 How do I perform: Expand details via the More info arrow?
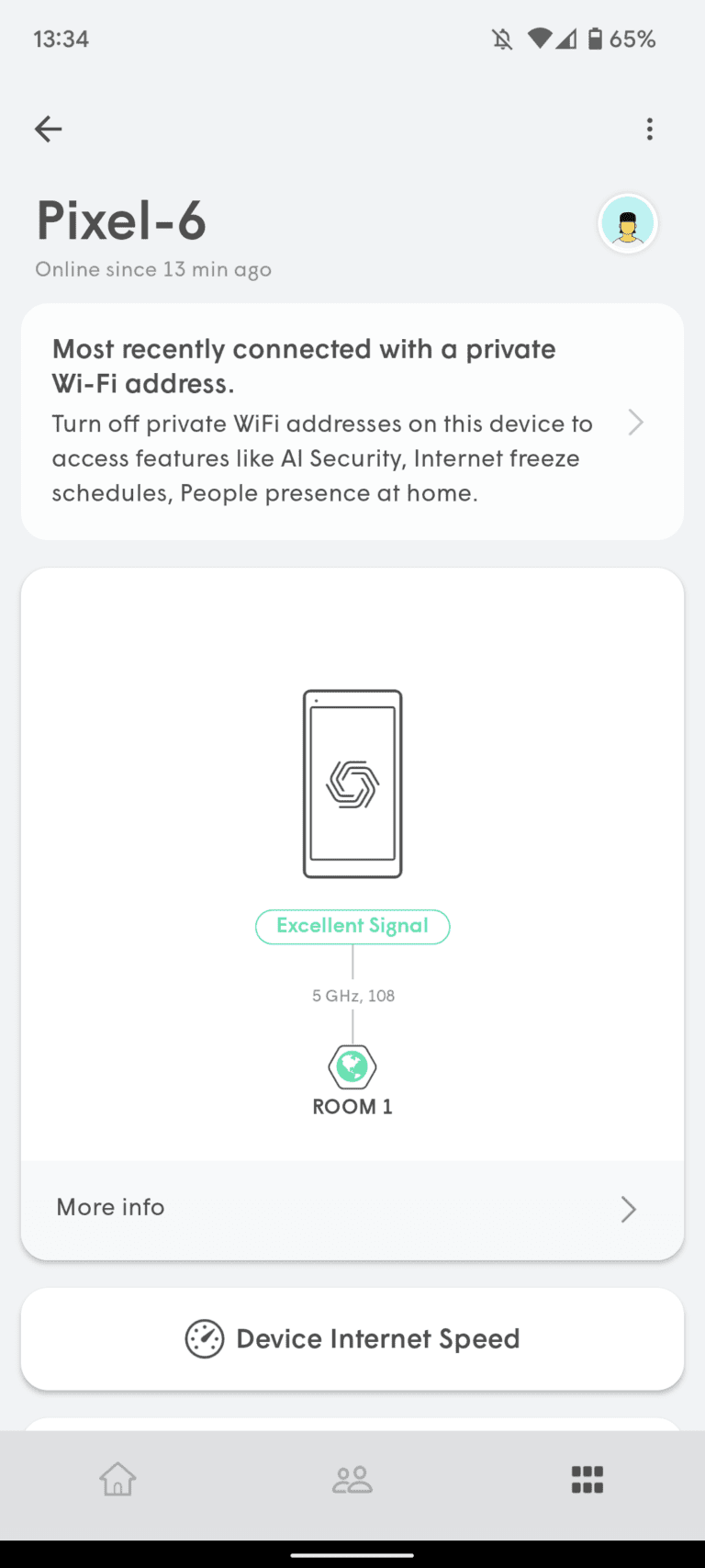click(628, 1209)
